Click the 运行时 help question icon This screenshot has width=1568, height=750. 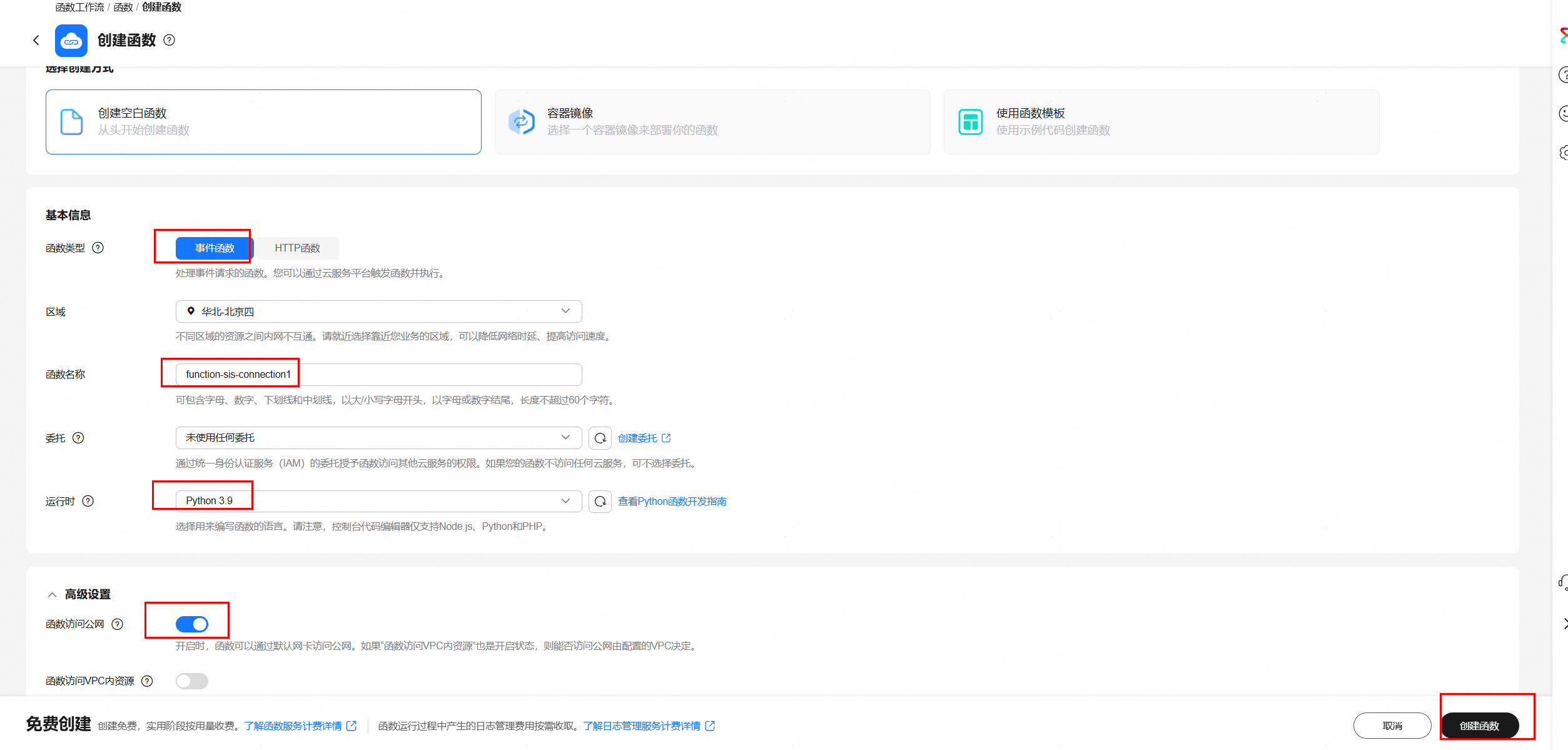coord(88,501)
